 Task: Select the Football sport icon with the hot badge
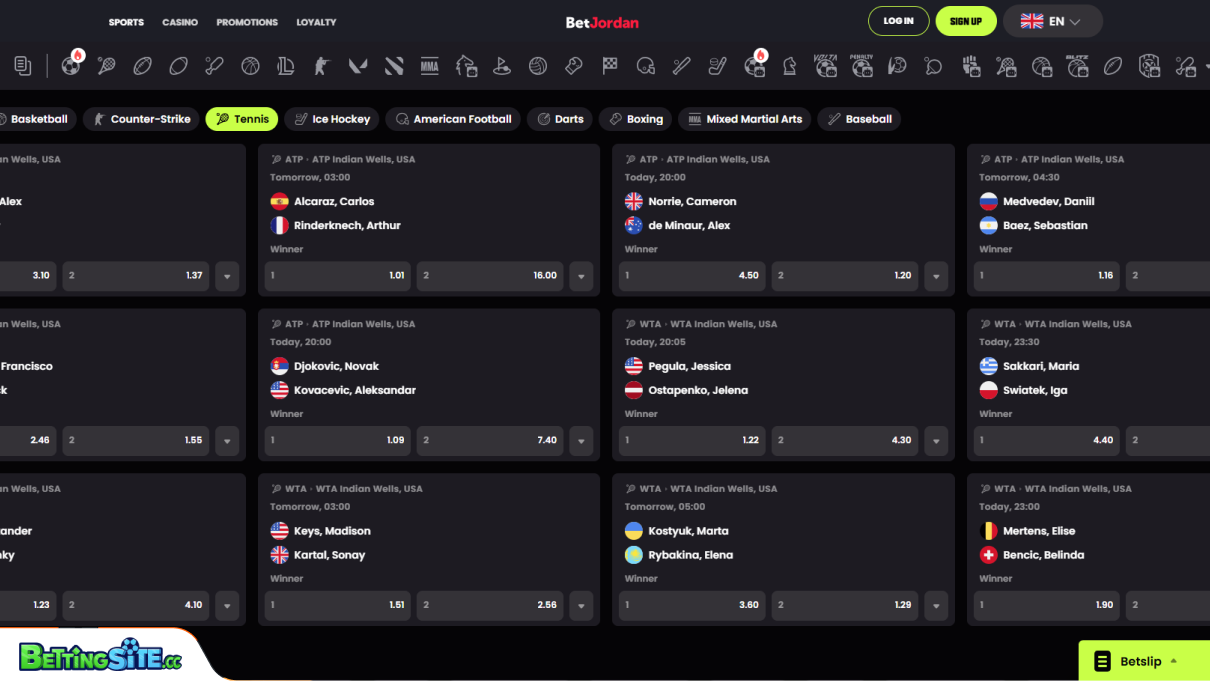click(x=70, y=67)
